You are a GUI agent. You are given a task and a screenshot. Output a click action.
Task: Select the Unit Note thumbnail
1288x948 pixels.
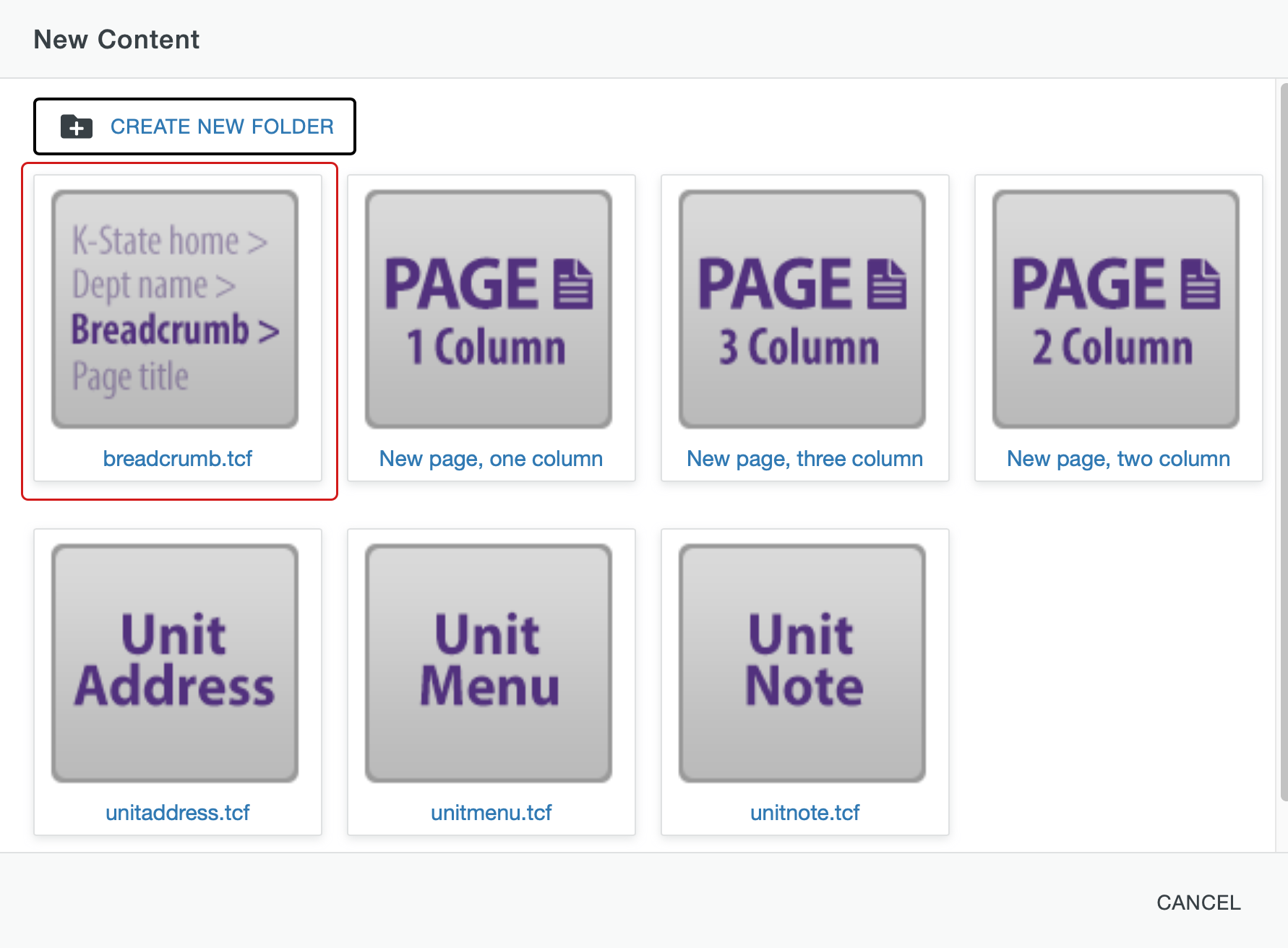coord(802,663)
